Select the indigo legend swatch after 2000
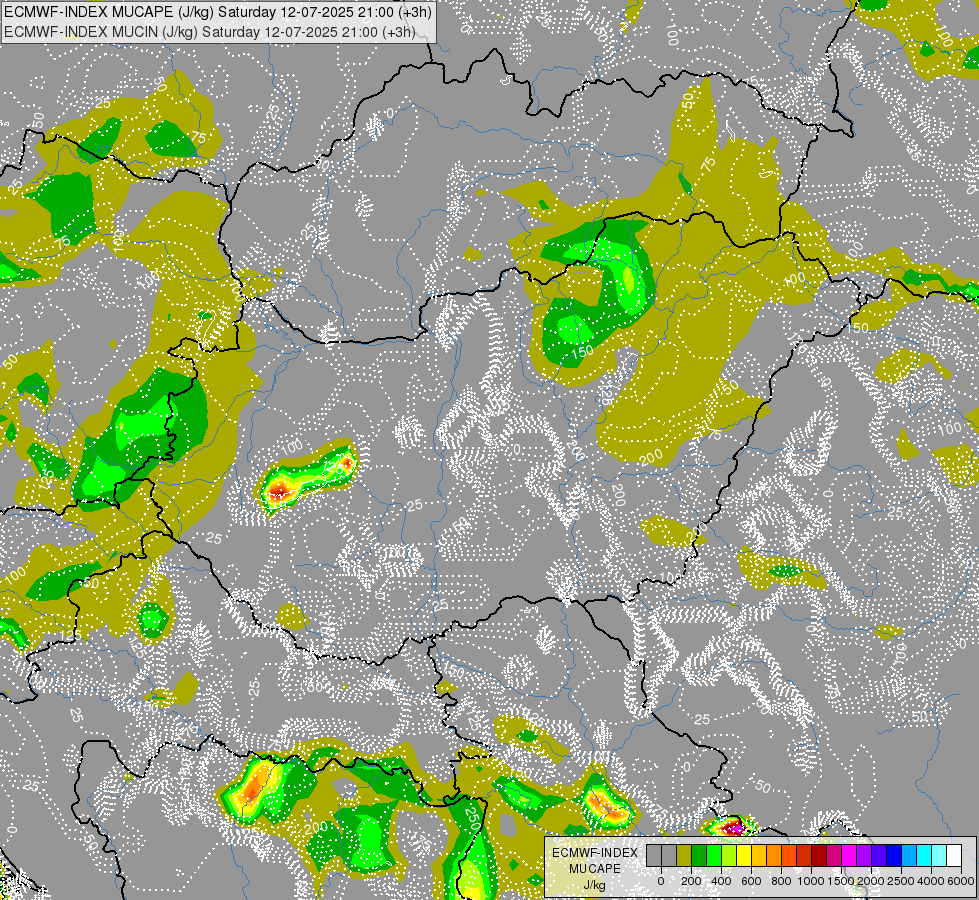The height and width of the screenshot is (900, 979). 880,856
